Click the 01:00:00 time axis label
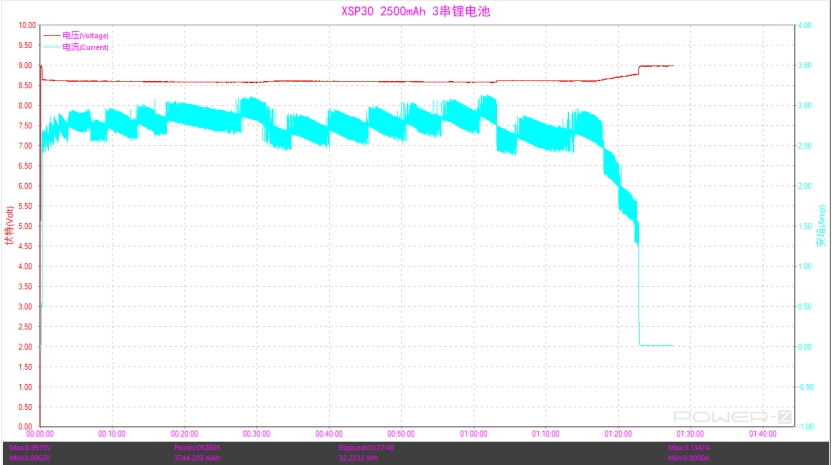The image size is (832, 465). tap(473, 434)
